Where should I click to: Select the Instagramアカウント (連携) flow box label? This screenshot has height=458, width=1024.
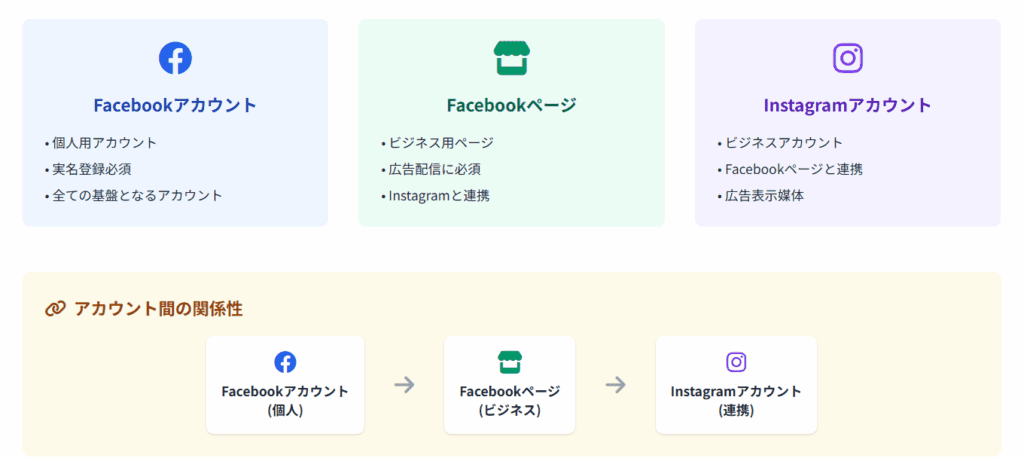(x=736, y=400)
